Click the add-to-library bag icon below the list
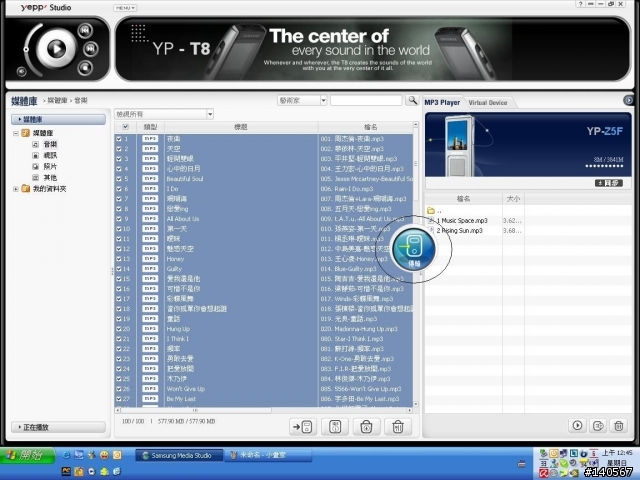Image resolution: width=640 pixels, height=480 pixels. click(367, 427)
